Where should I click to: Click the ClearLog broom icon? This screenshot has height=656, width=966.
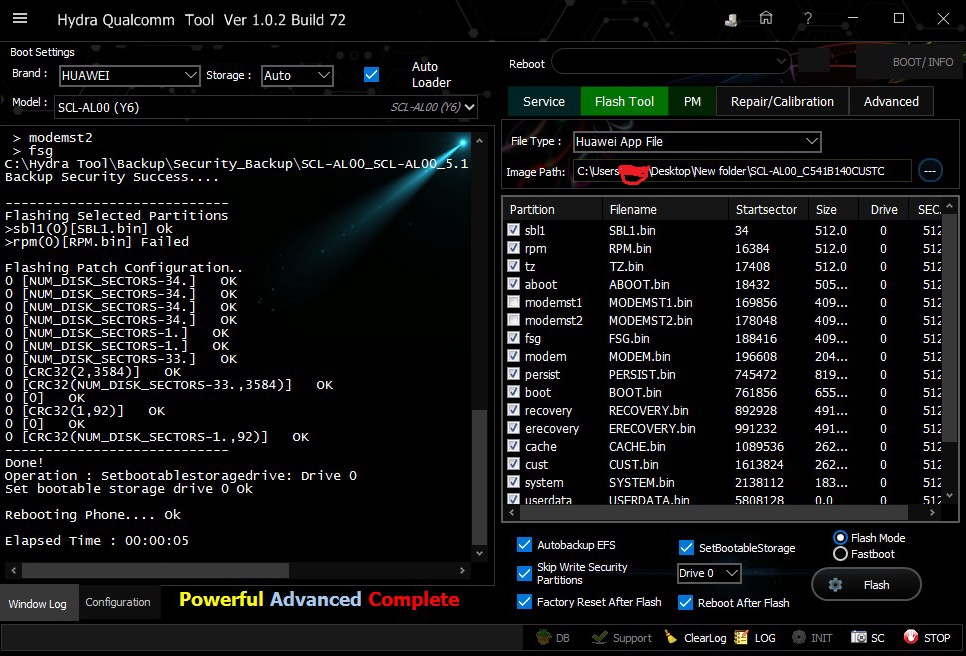[670, 637]
